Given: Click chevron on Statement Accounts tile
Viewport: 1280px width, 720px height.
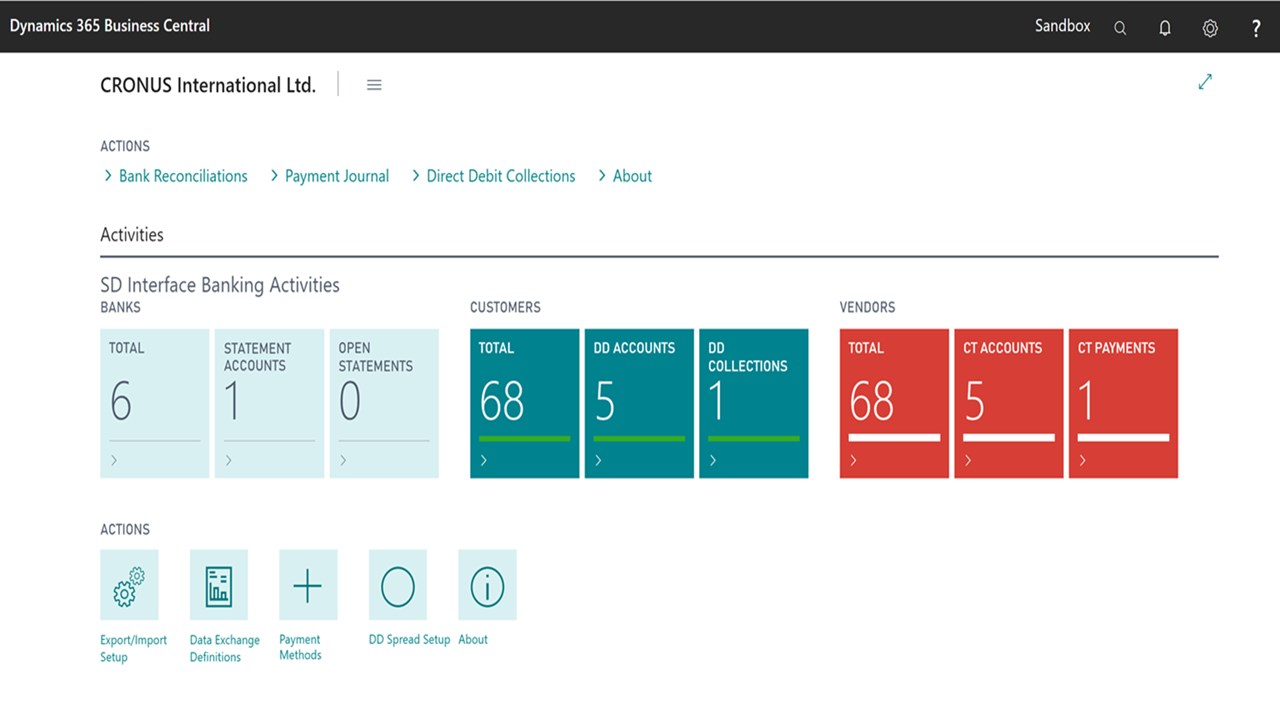Looking at the screenshot, I should [228, 460].
